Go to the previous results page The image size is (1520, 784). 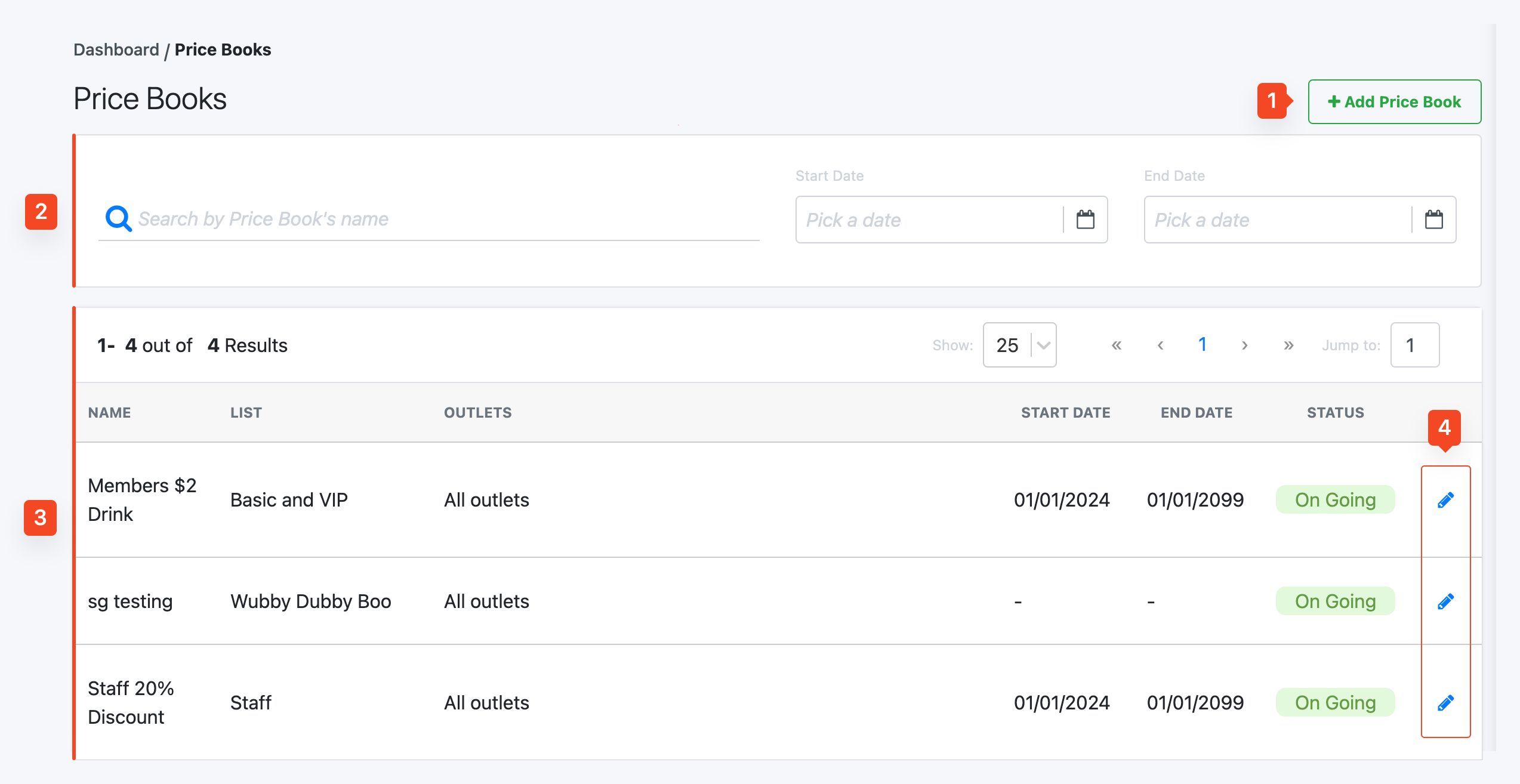tap(1160, 345)
